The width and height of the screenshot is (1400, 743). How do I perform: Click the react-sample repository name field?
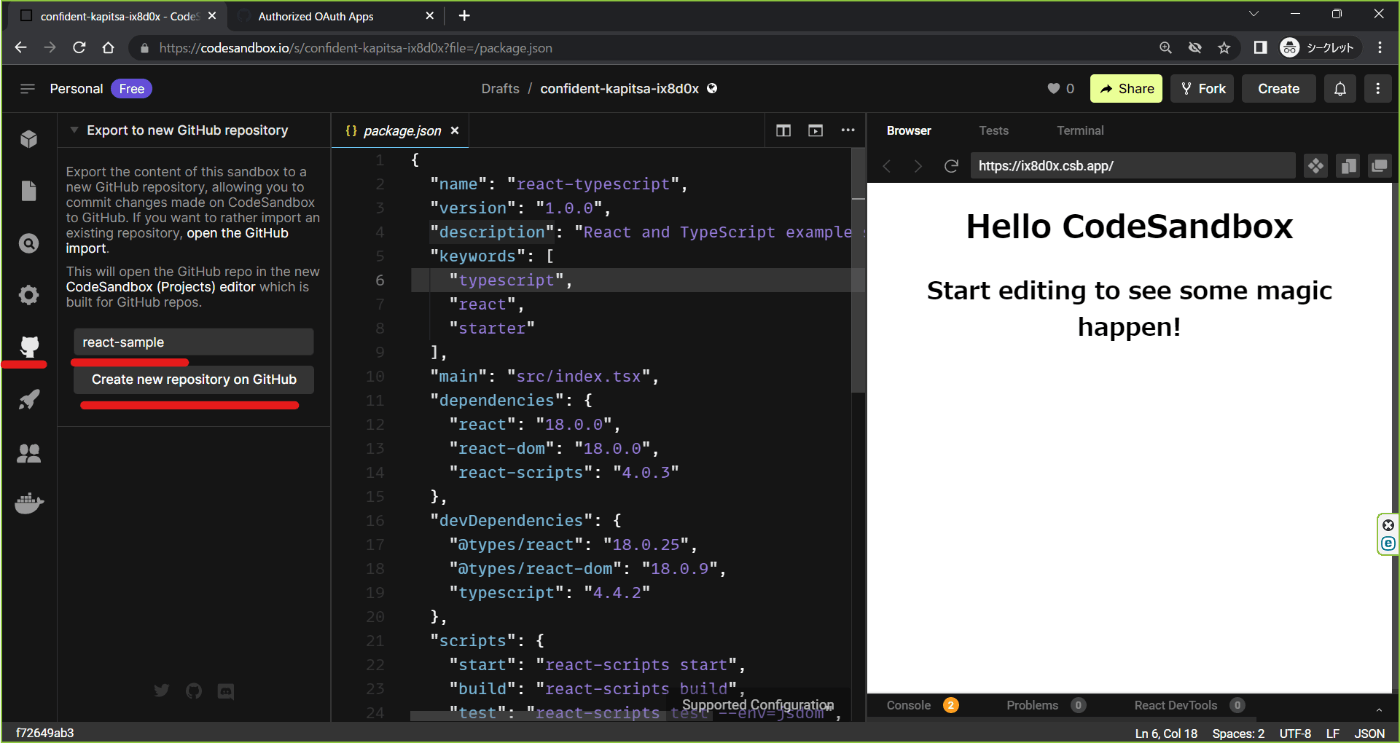194,342
